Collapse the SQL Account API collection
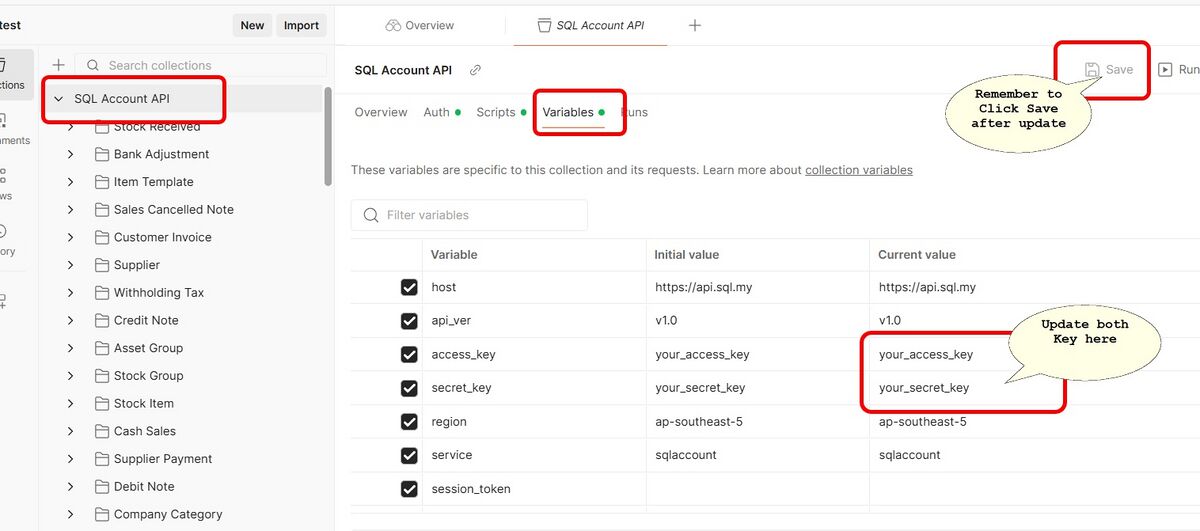This screenshot has height=531, width=1200. coord(58,99)
